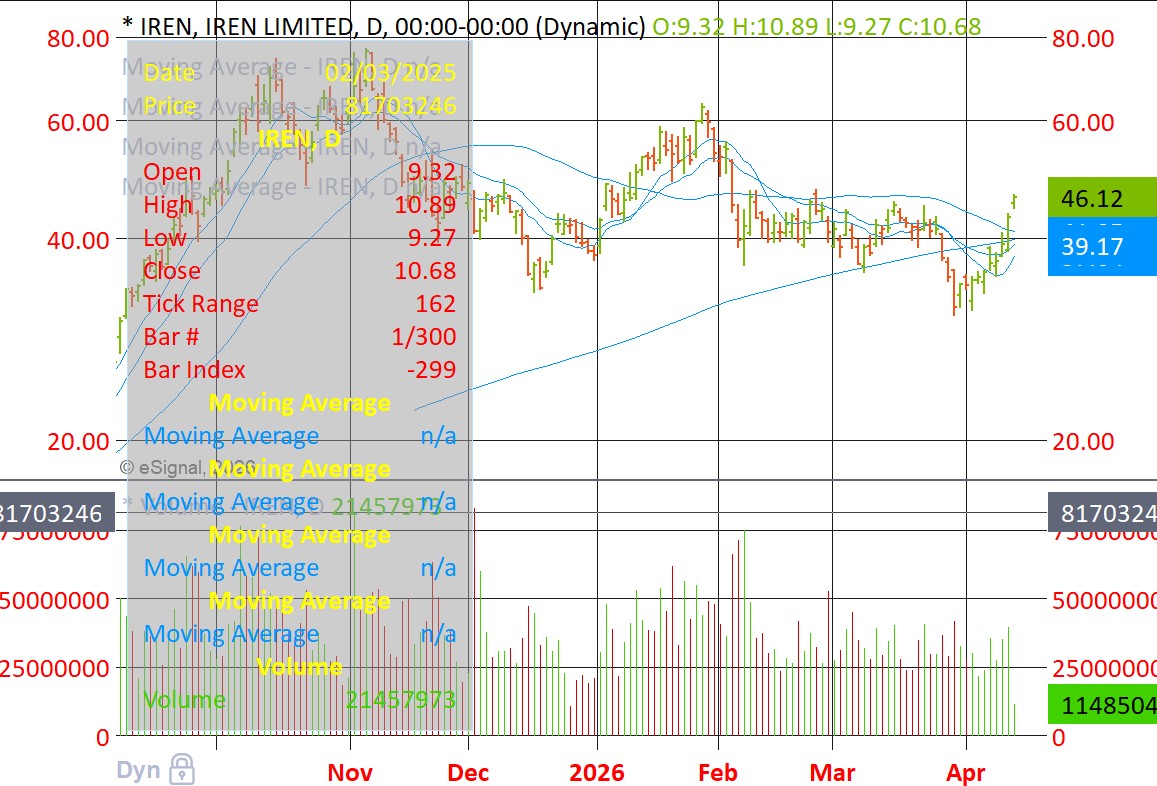1157x786 pixels.
Task: Click the 2026 label on time axis
Action: coord(597,773)
